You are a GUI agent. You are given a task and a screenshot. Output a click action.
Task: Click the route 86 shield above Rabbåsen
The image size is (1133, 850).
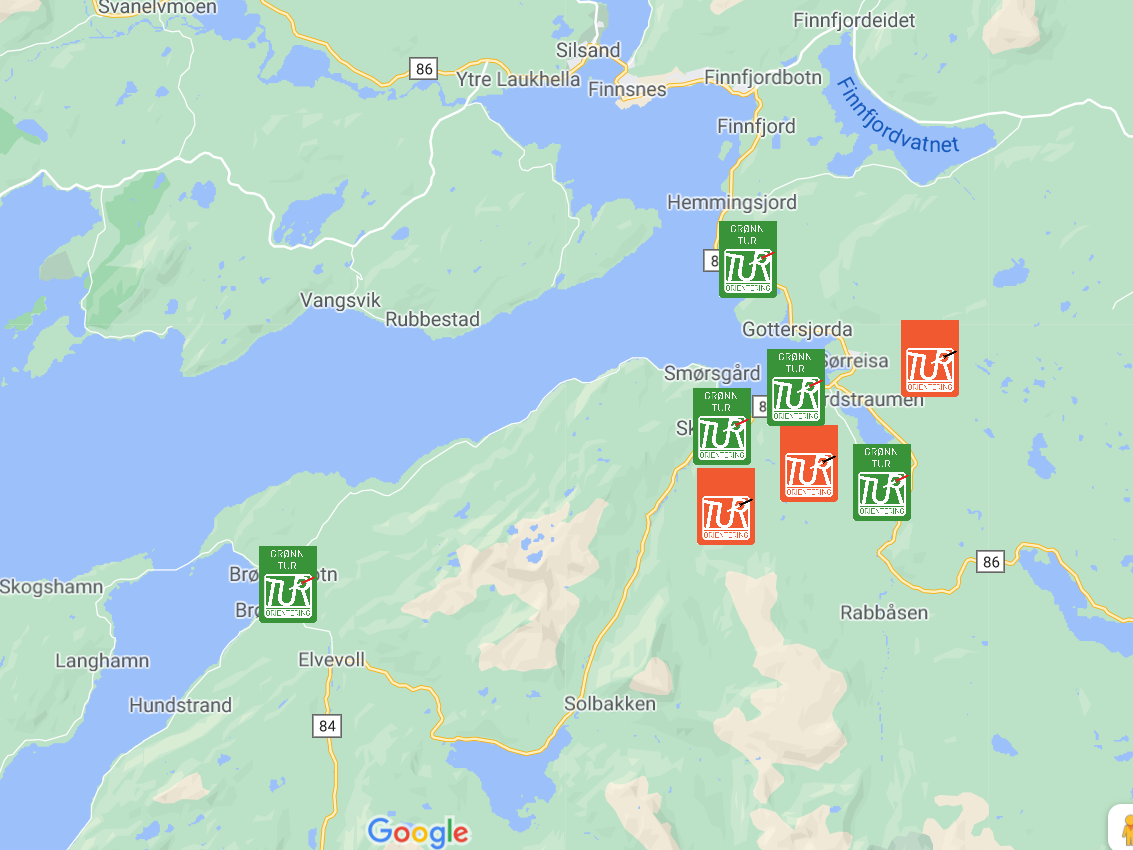coord(991,561)
